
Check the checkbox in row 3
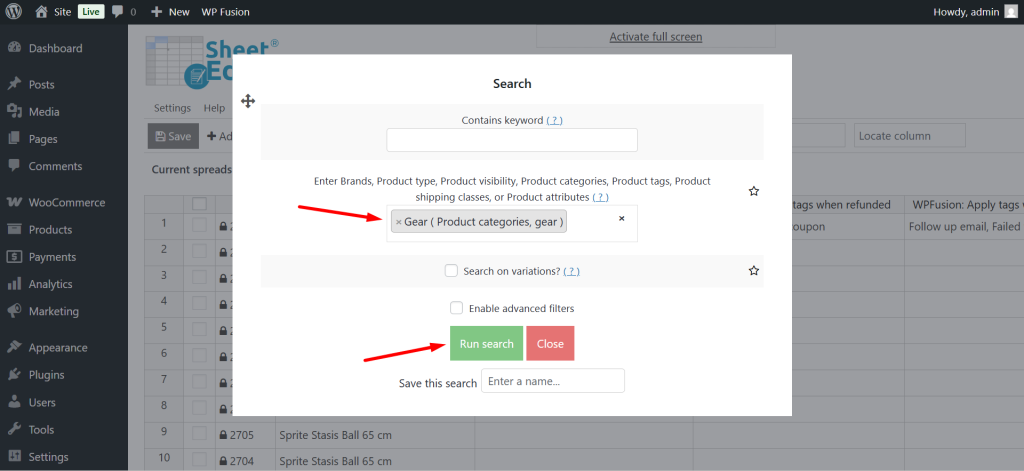click(x=199, y=278)
